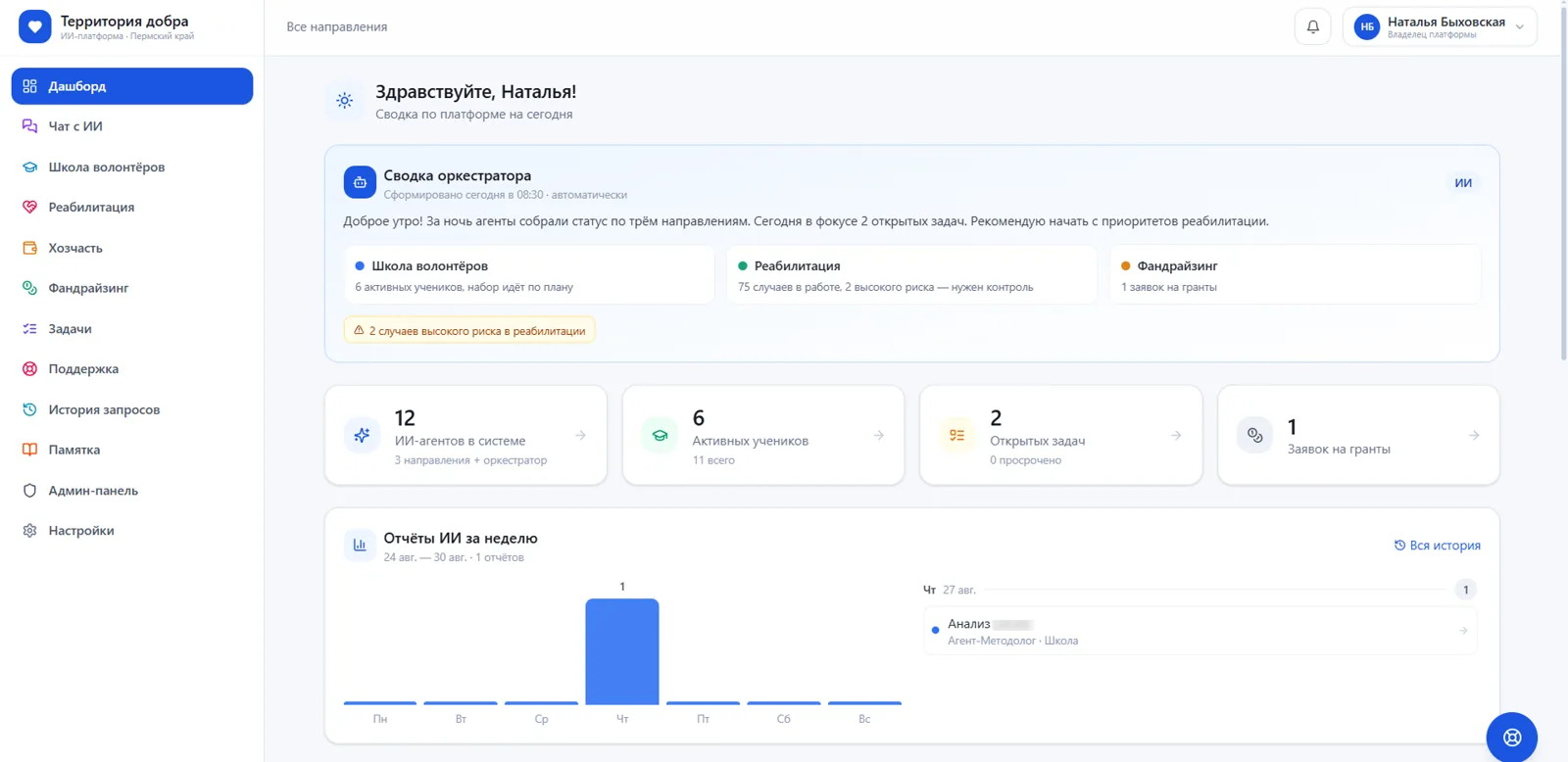
Task: Select Дашборд in the sidebar
Action: [131, 86]
